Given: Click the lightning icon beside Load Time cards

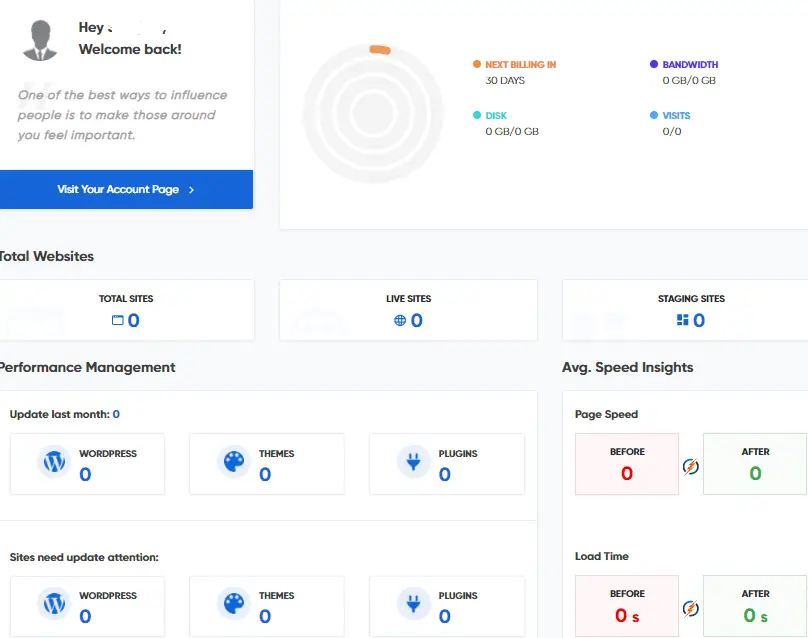Looking at the screenshot, I should [x=690, y=608].
